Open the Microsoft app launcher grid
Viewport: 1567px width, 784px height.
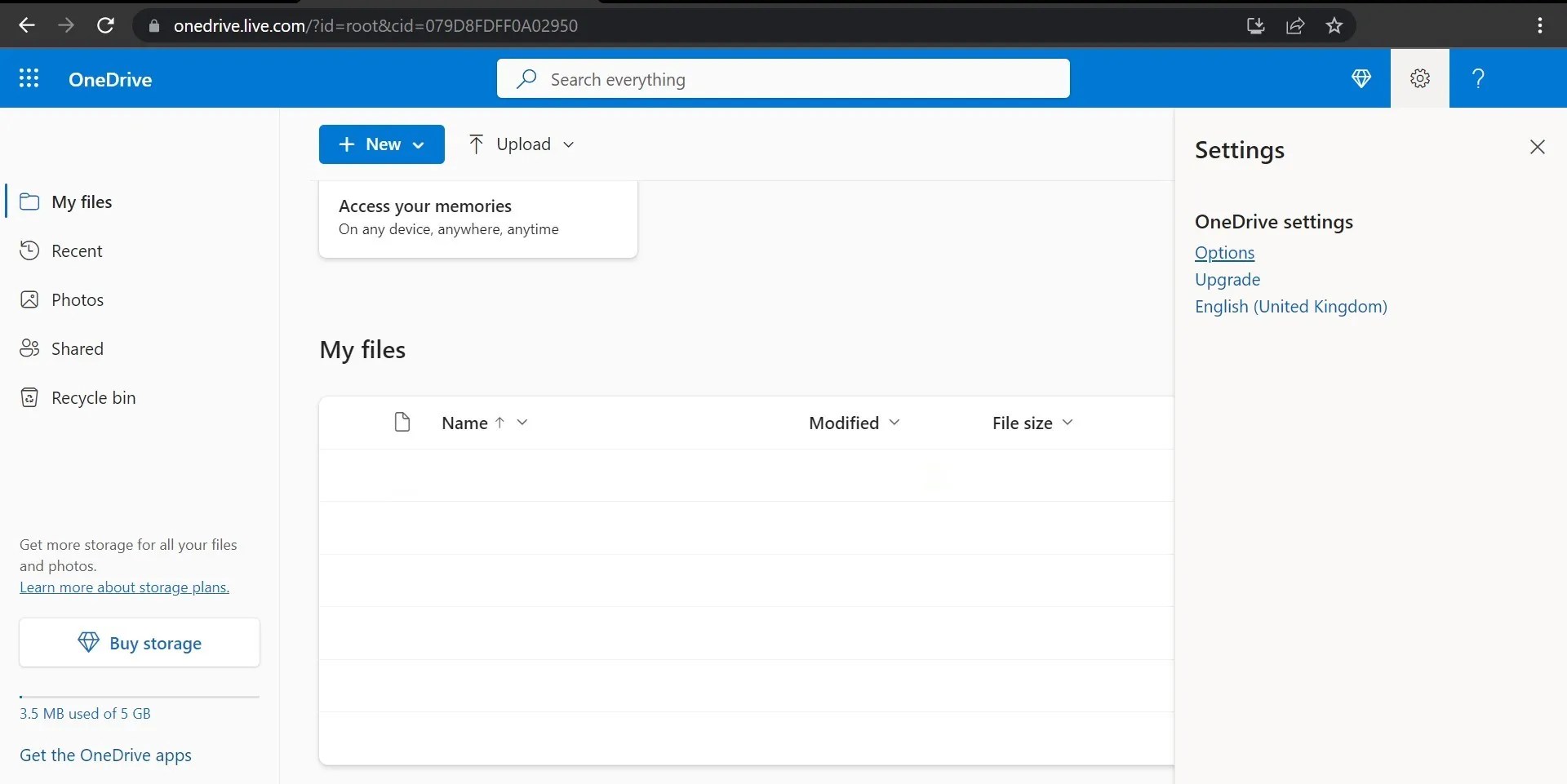tap(29, 78)
